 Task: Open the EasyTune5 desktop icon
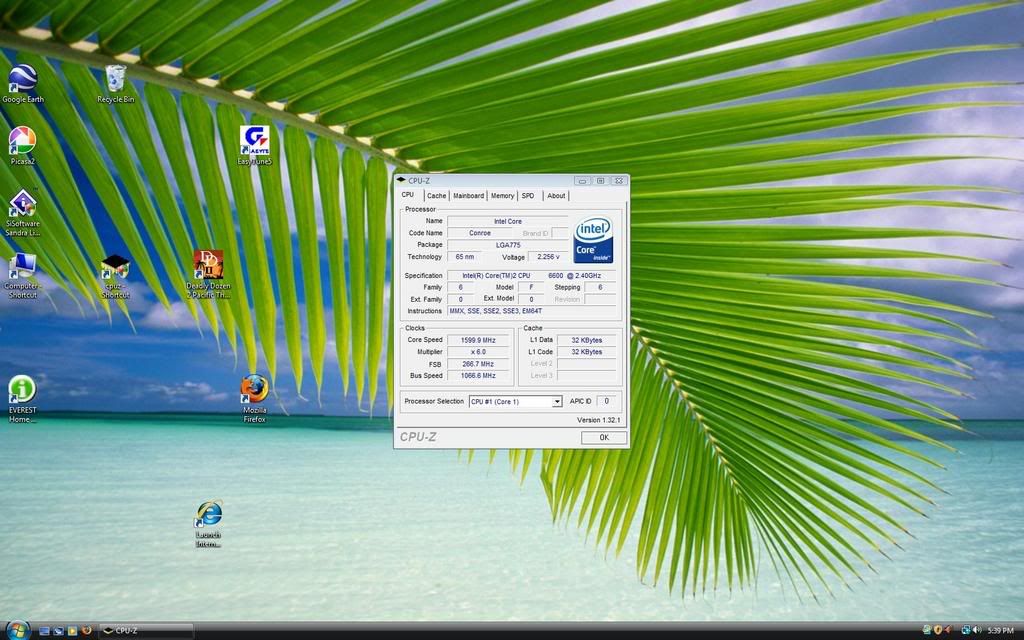[x=255, y=145]
